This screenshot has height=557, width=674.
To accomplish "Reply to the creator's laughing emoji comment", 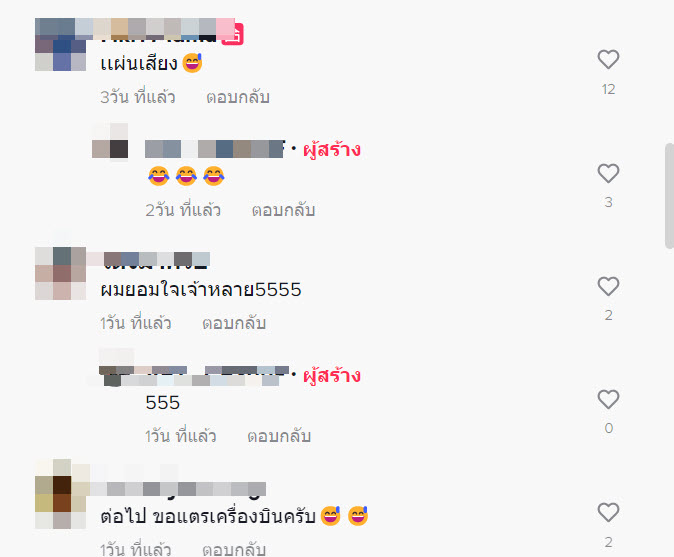I will click(x=283, y=210).
